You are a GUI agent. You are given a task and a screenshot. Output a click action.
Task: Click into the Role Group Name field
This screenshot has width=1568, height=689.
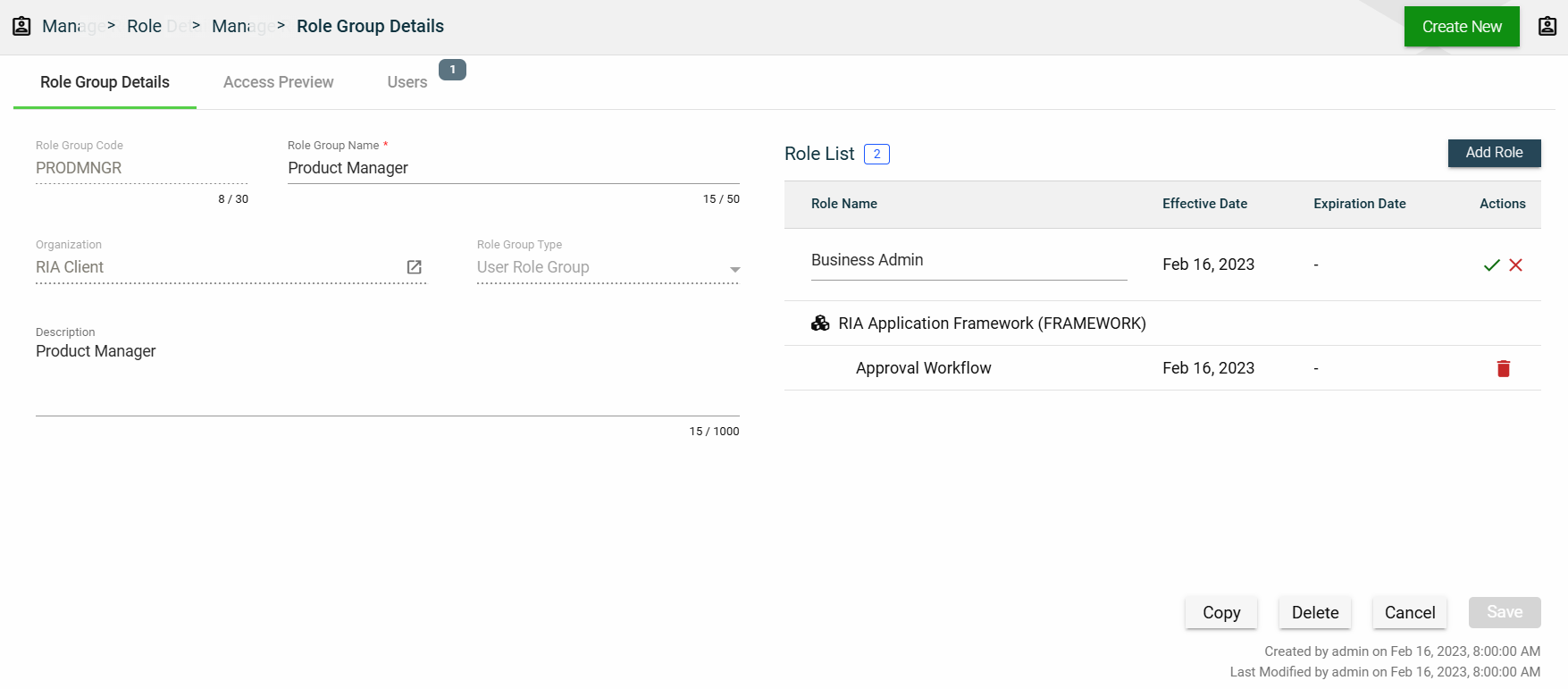coord(513,168)
